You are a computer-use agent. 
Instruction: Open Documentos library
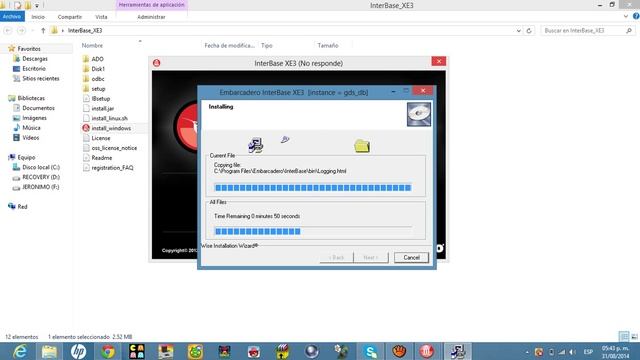38,108
